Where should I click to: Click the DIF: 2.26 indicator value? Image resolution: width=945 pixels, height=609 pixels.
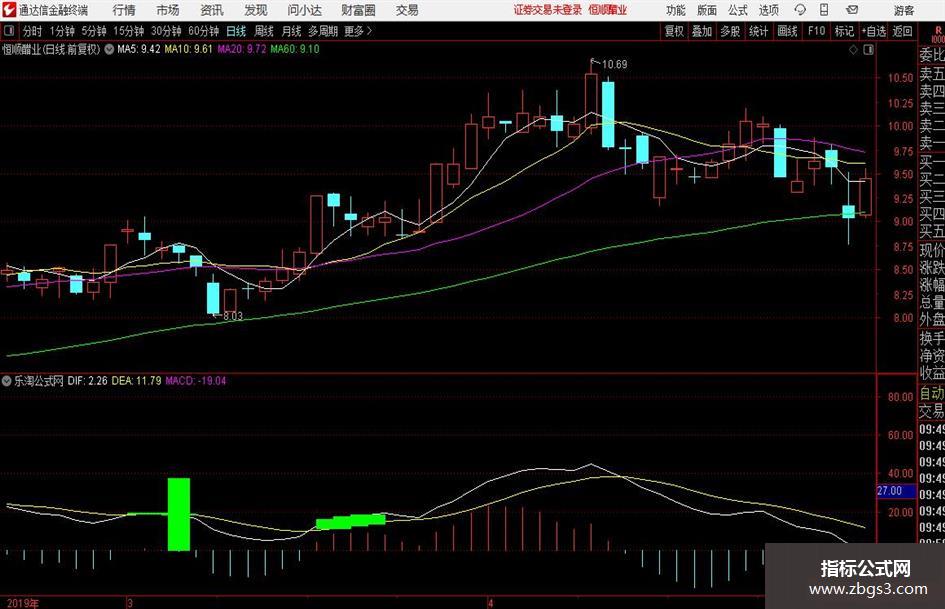pos(87,381)
